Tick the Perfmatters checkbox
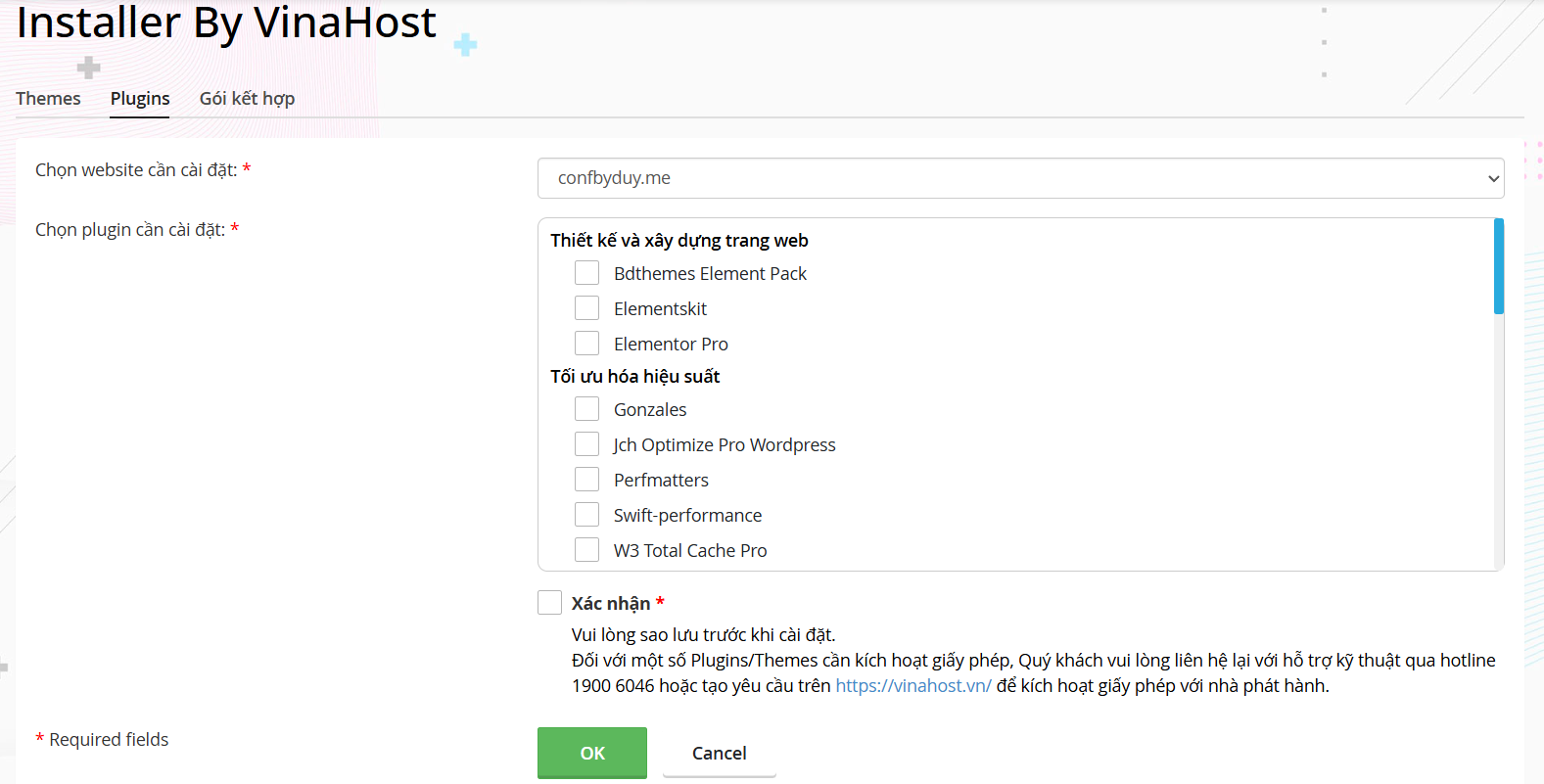Screen dimensions: 1544x784 click(586, 480)
